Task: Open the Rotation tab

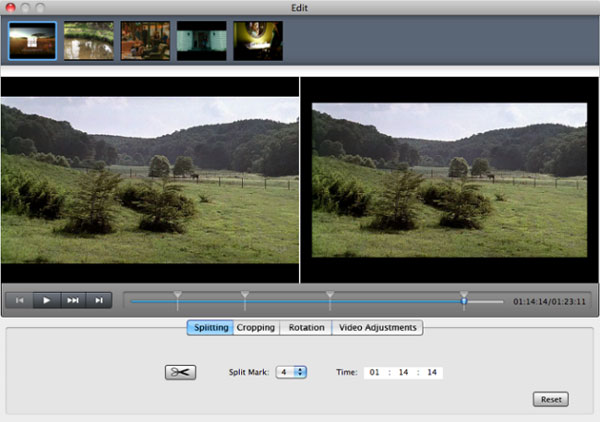Action: [x=306, y=327]
